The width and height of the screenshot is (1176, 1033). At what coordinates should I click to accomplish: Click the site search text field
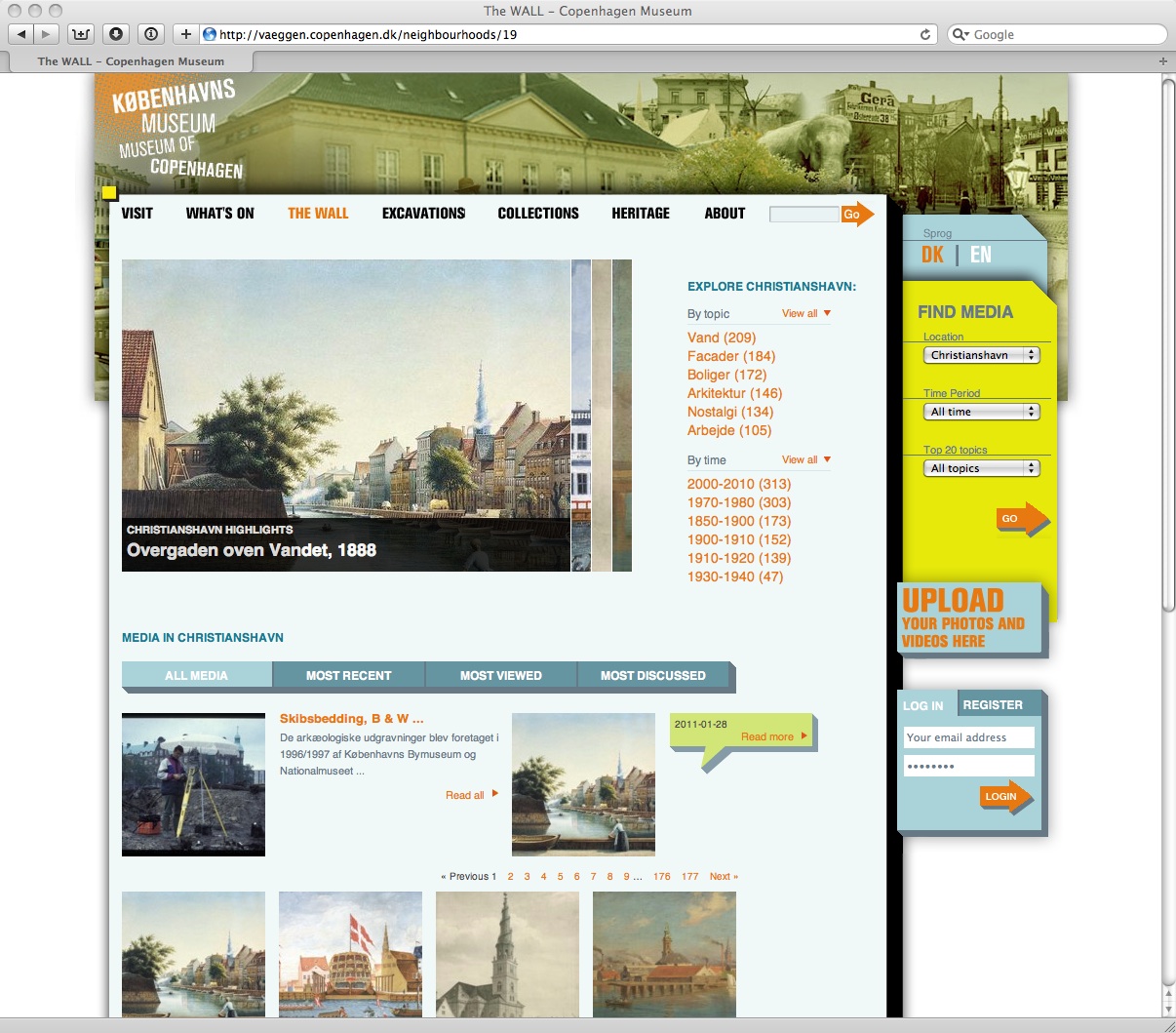pos(804,214)
